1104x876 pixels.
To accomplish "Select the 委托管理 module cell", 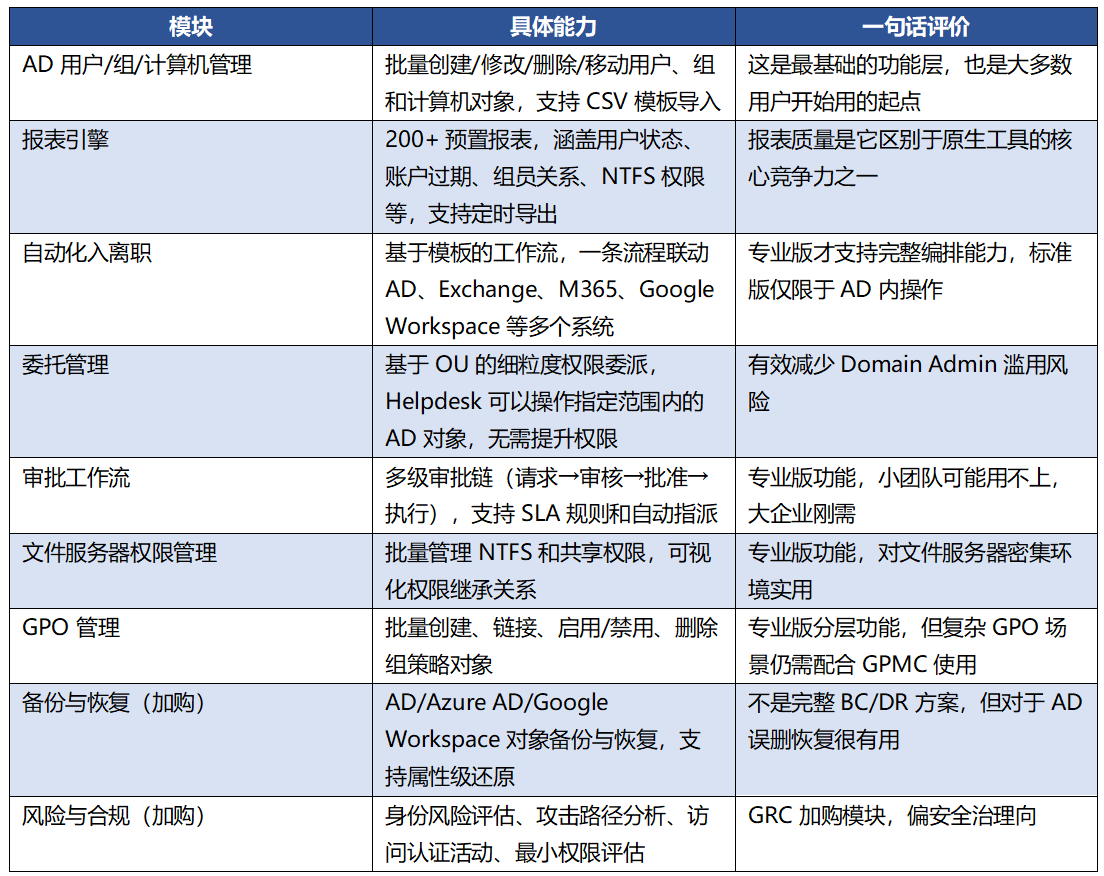I will click(x=191, y=401).
